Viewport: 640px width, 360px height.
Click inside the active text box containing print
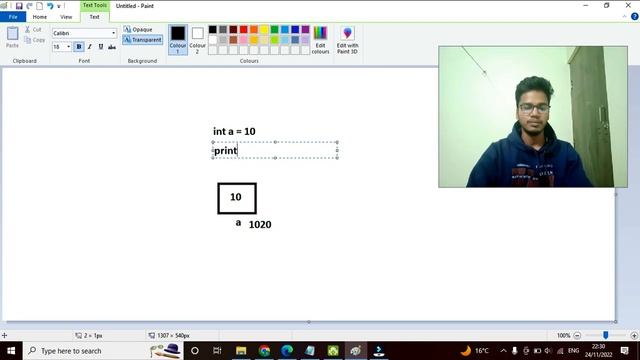tap(275, 150)
